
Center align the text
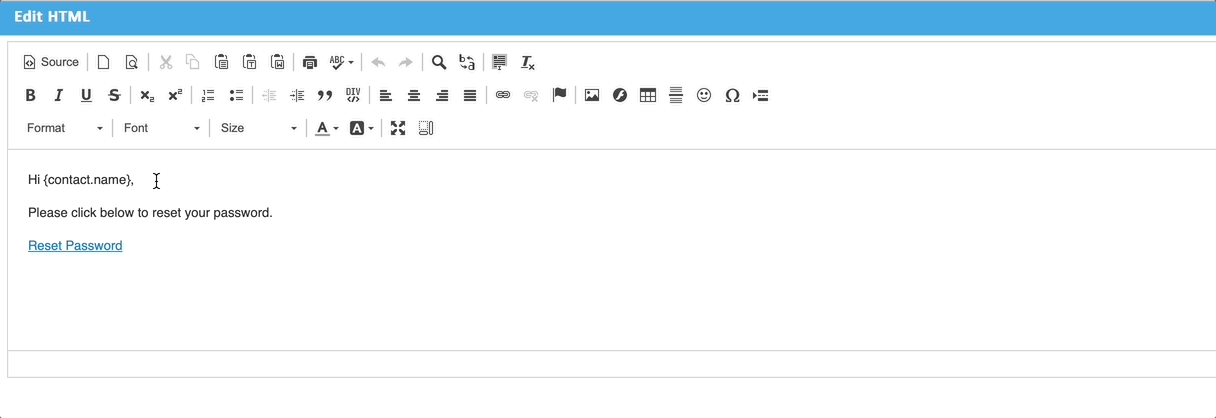coord(414,95)
